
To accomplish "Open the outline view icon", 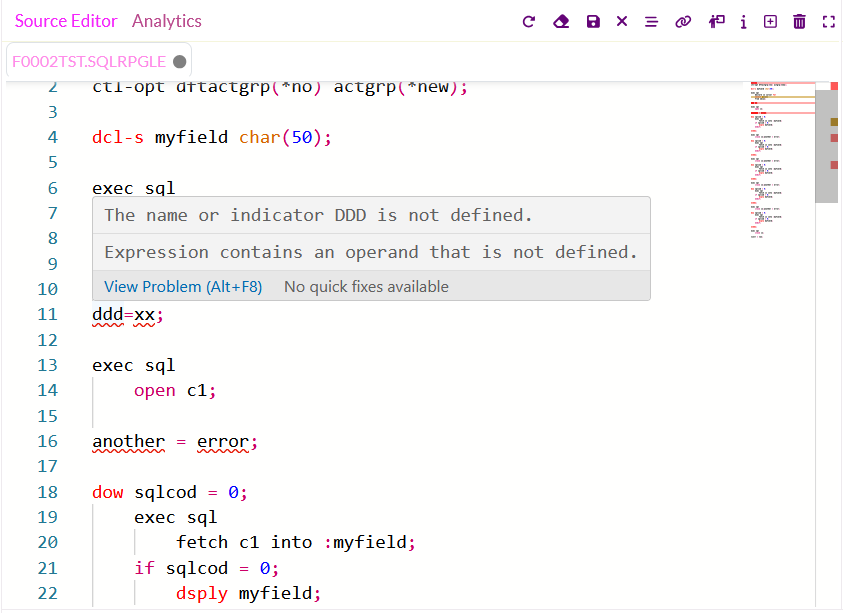I will tap(651, 20).
